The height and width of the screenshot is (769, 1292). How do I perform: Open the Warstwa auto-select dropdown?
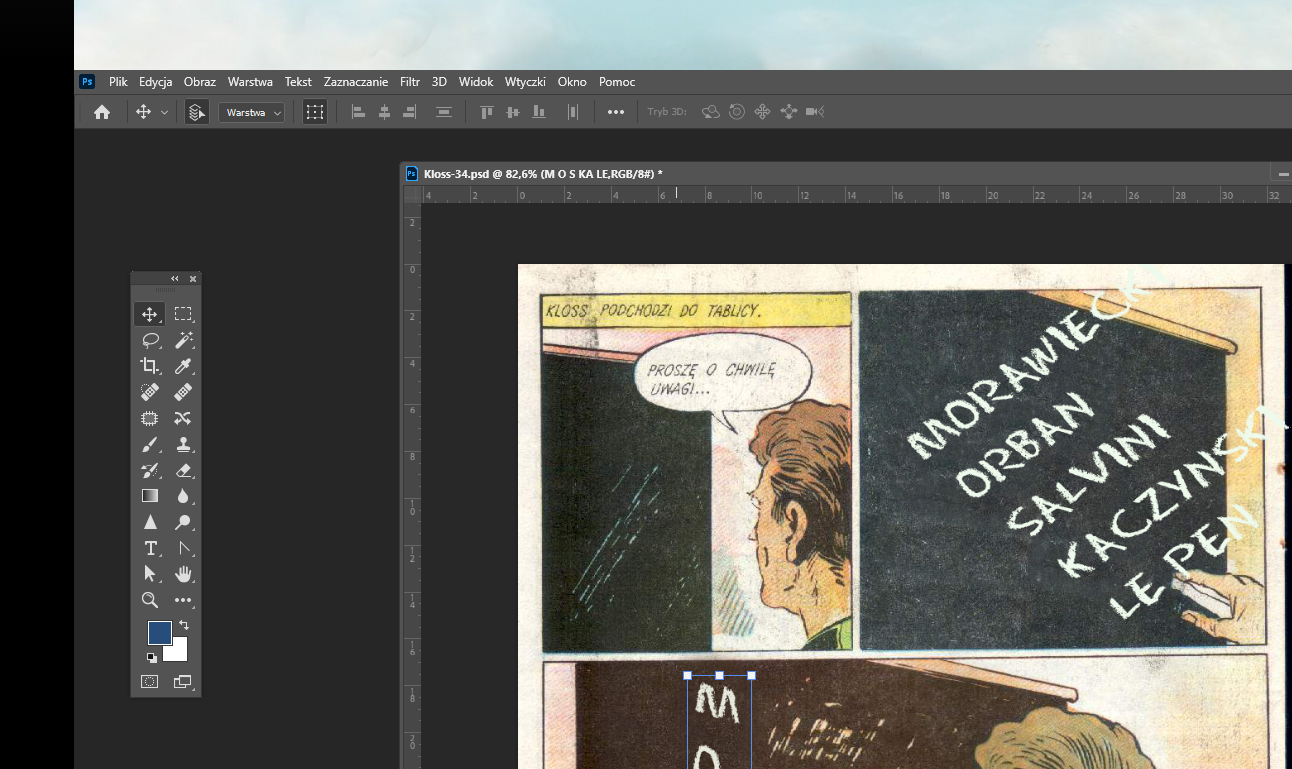click(252, 113)
